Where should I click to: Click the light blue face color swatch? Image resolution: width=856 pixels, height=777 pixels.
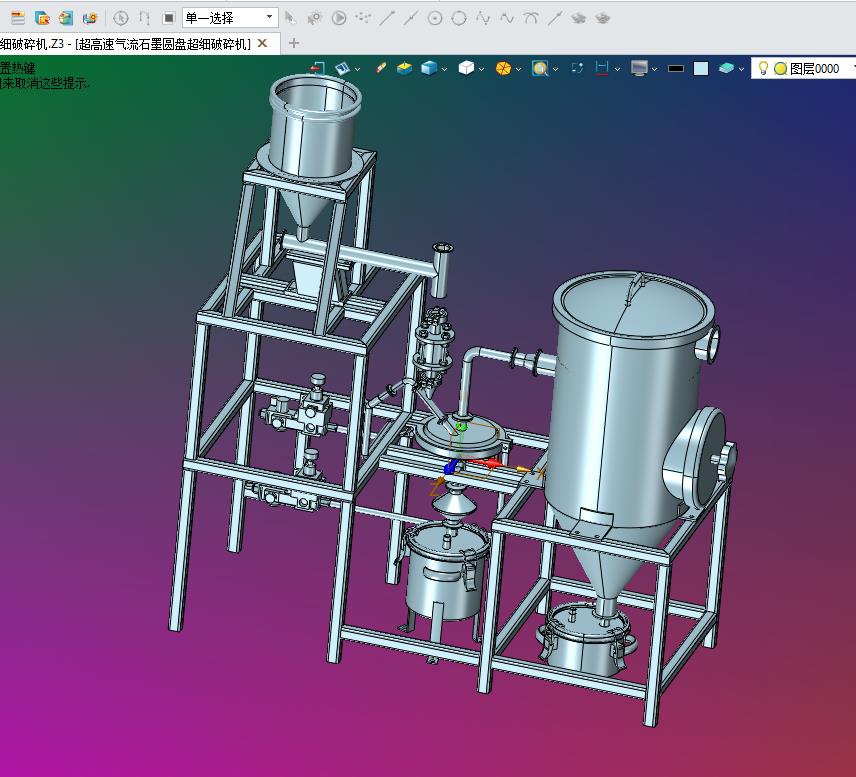(700, 68)
